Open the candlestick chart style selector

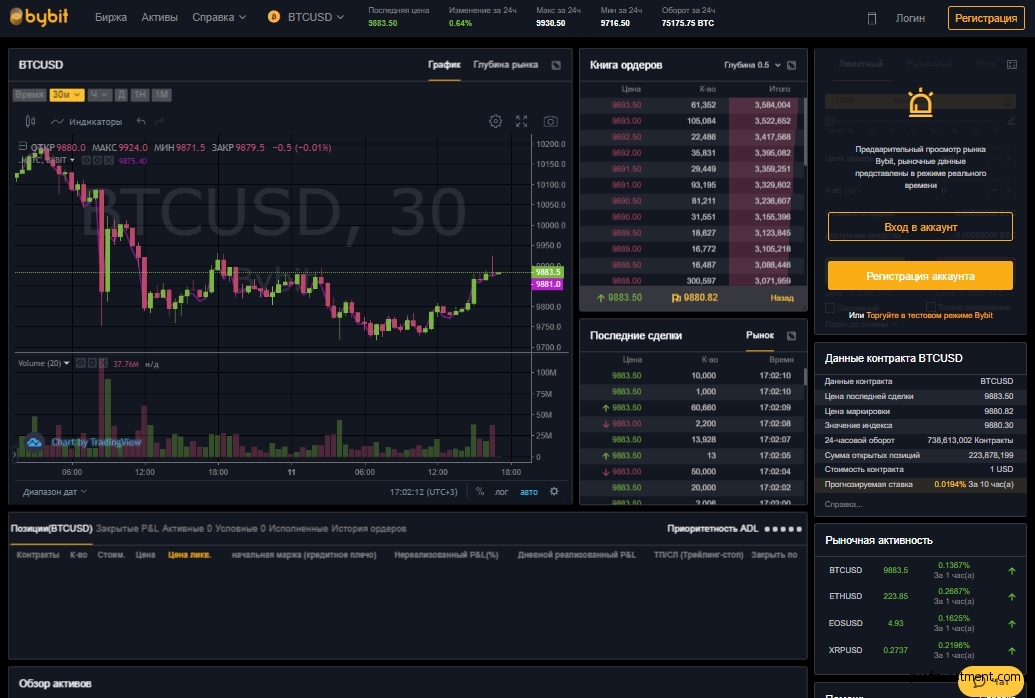pyautogui.click(x=30, y=122)
